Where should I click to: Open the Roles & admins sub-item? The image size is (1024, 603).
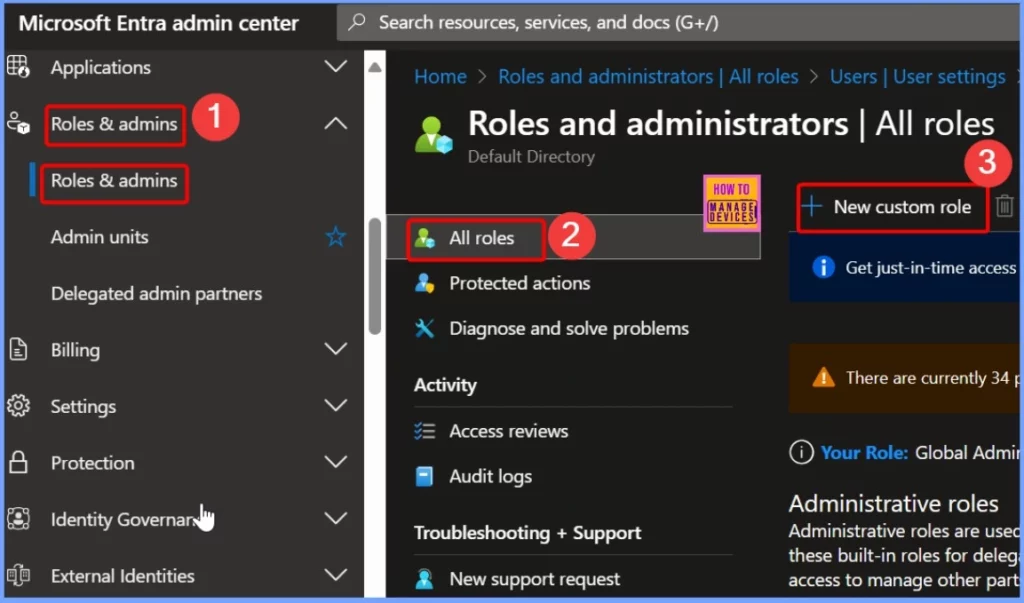click(x=114, y=181)
